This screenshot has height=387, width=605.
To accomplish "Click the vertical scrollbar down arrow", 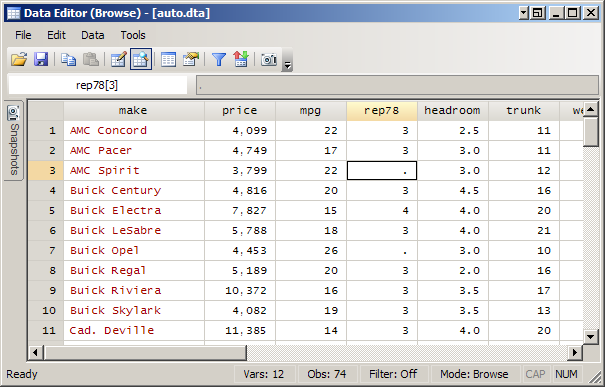I will [590, 336].
